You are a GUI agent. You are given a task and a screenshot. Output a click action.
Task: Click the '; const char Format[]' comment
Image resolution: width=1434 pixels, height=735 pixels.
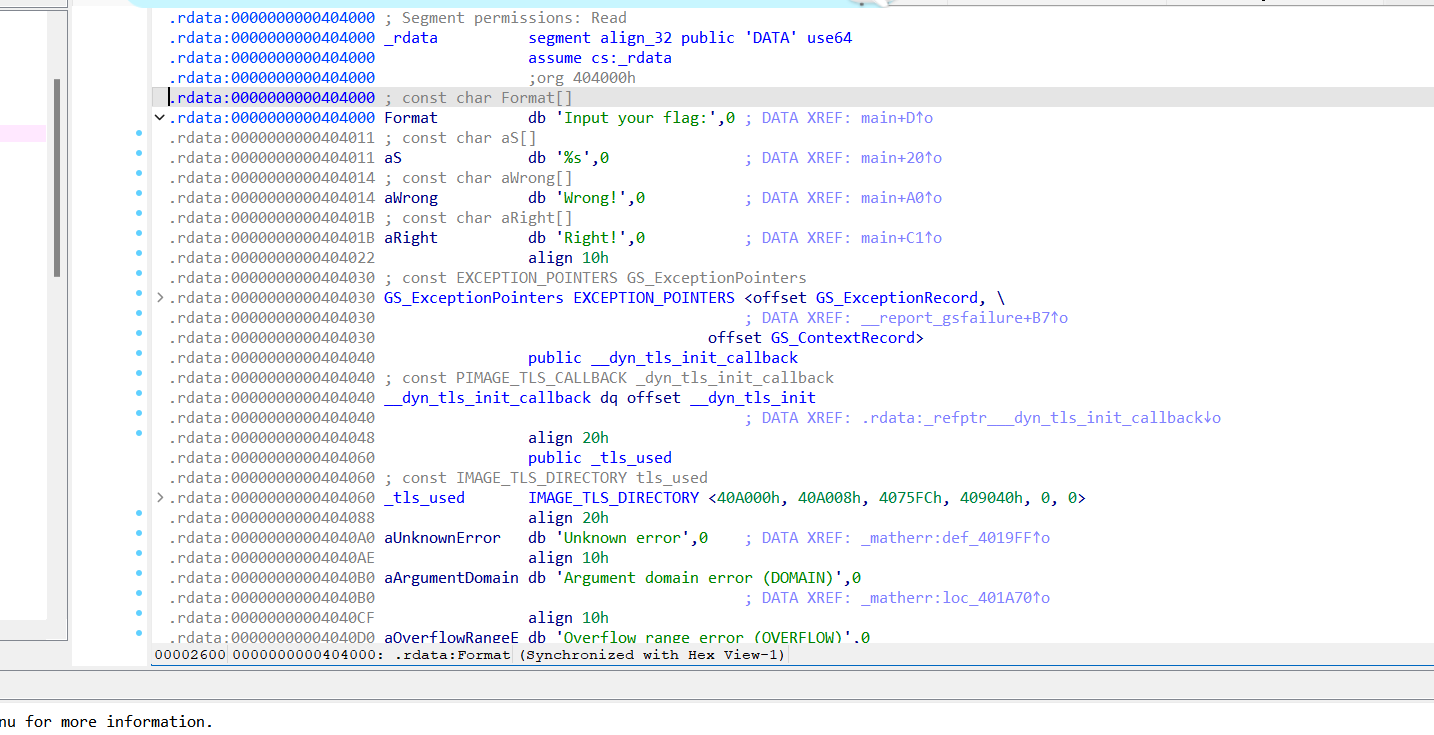[x=478, y=98]
